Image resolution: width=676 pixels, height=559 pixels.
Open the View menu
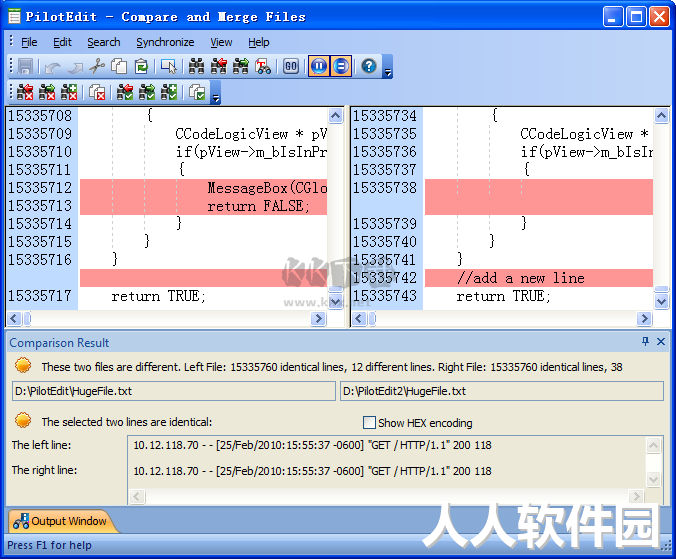pyautogui.click(x=221, y=42)
